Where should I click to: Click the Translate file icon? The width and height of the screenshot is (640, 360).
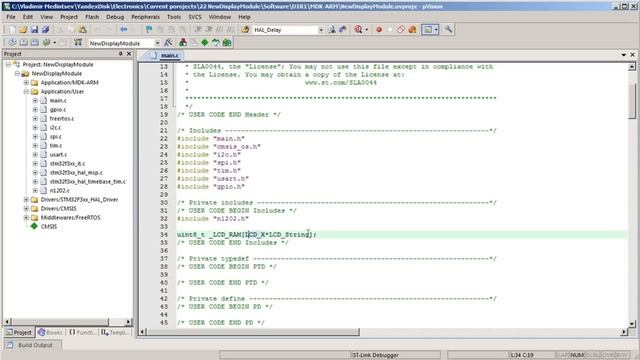(12, 42)
